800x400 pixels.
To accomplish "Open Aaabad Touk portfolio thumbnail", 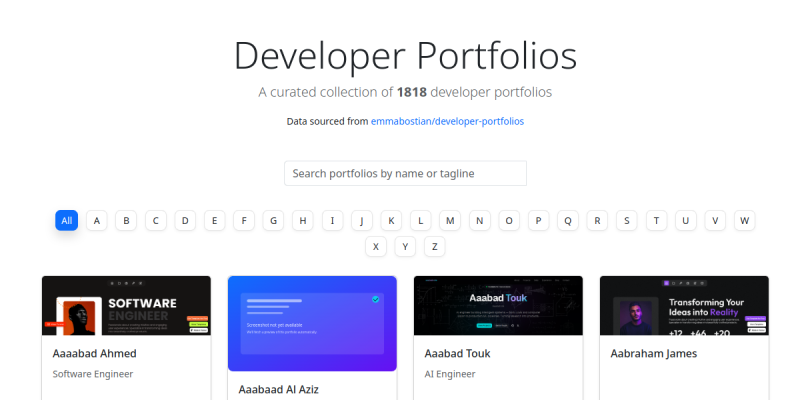I will [x=498, y=306].
